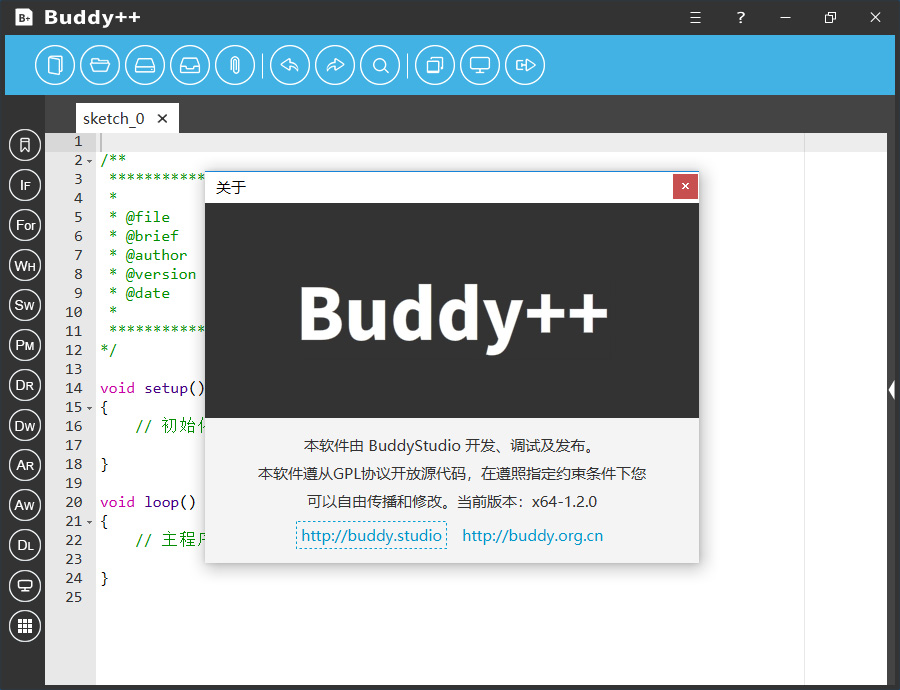Click the DR sidebar button
This screenshot has height=690, width=900.
click(25, 385)
